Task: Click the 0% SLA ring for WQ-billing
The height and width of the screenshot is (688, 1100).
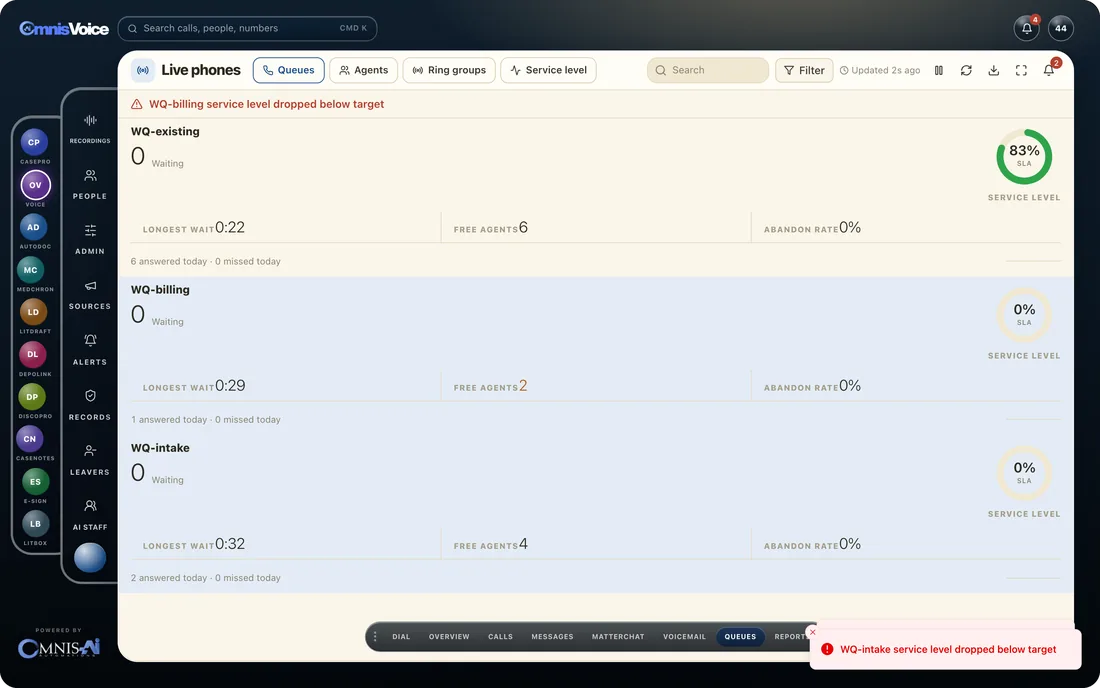Action: pos(1024,315)
